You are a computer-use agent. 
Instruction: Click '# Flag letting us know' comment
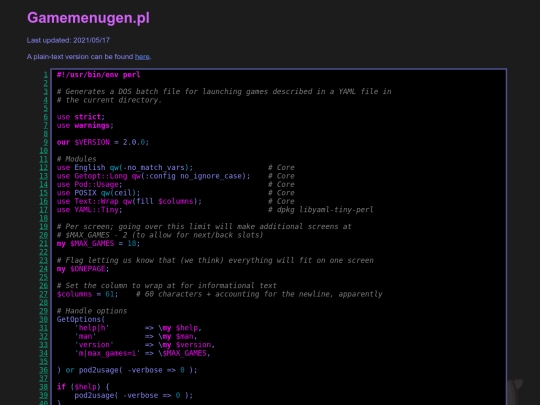[x=215, y=260]
